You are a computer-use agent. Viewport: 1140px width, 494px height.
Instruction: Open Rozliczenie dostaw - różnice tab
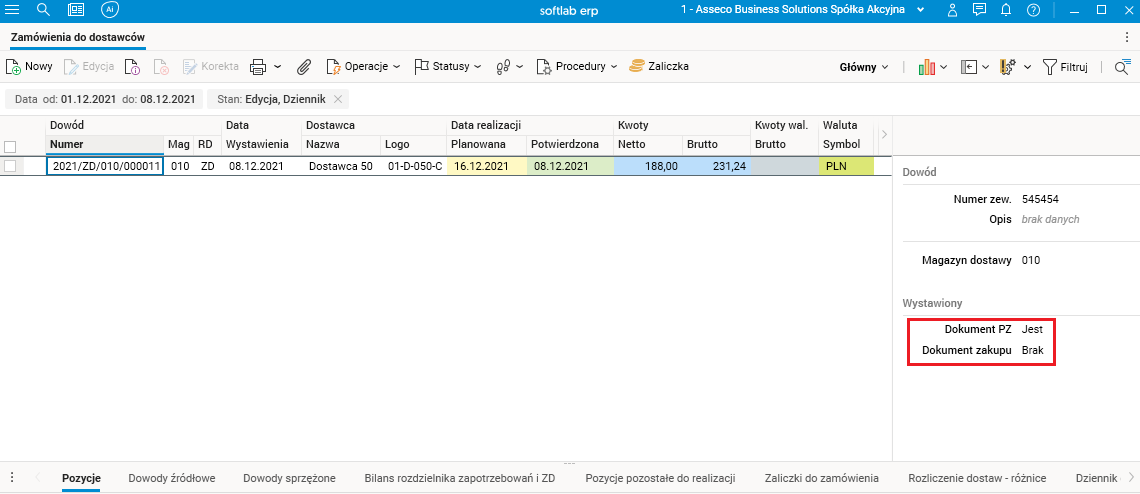(x=977, y=478)
